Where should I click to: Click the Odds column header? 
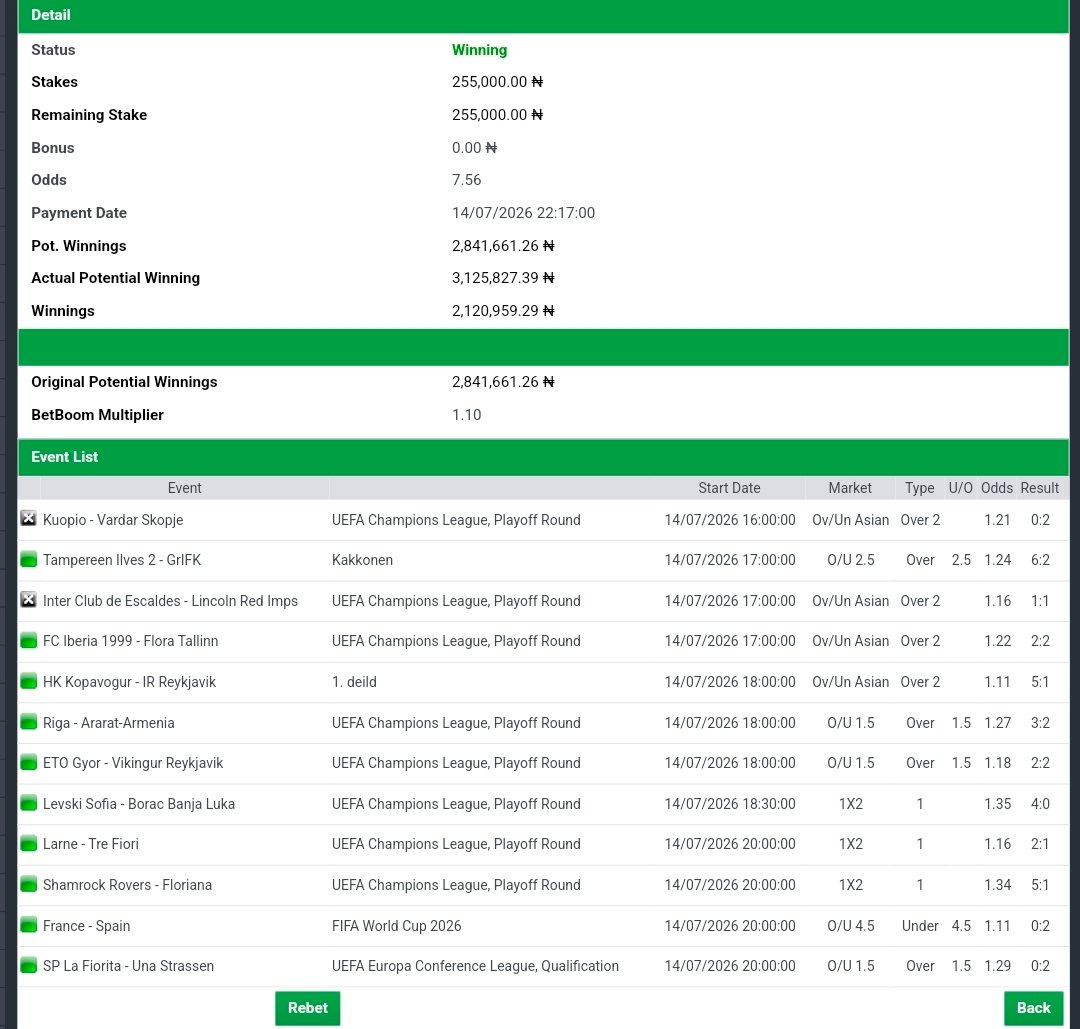coord(997,488)
